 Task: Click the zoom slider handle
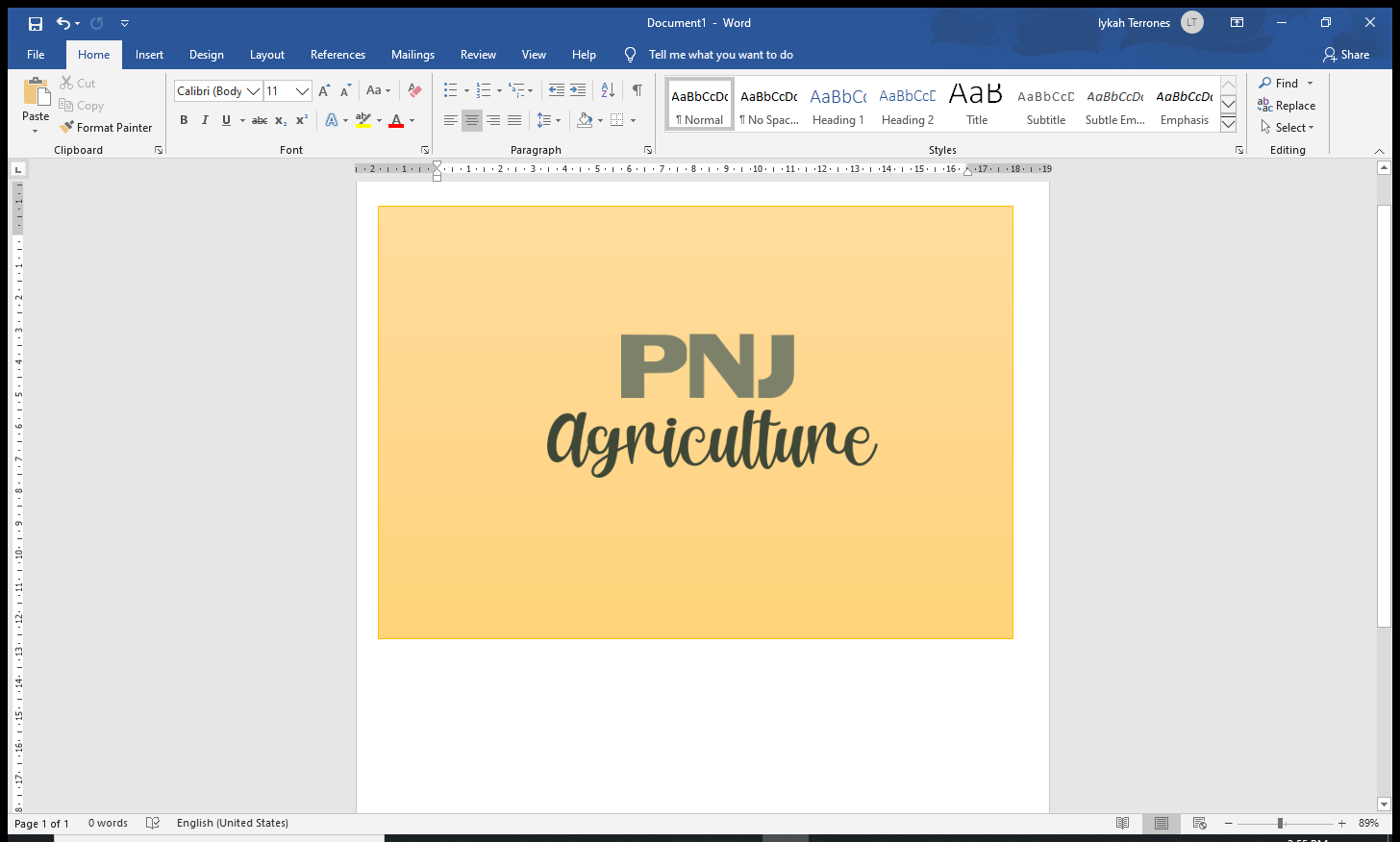click(x=1280, y=824)
